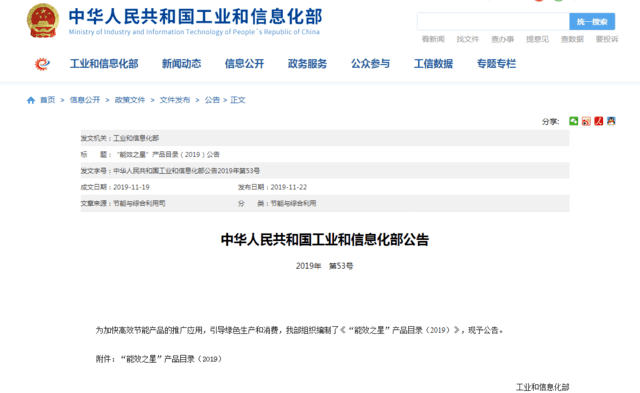Click the 统一搜索 search button
This screenshot has width=640, height=393.
pos(592,22)
